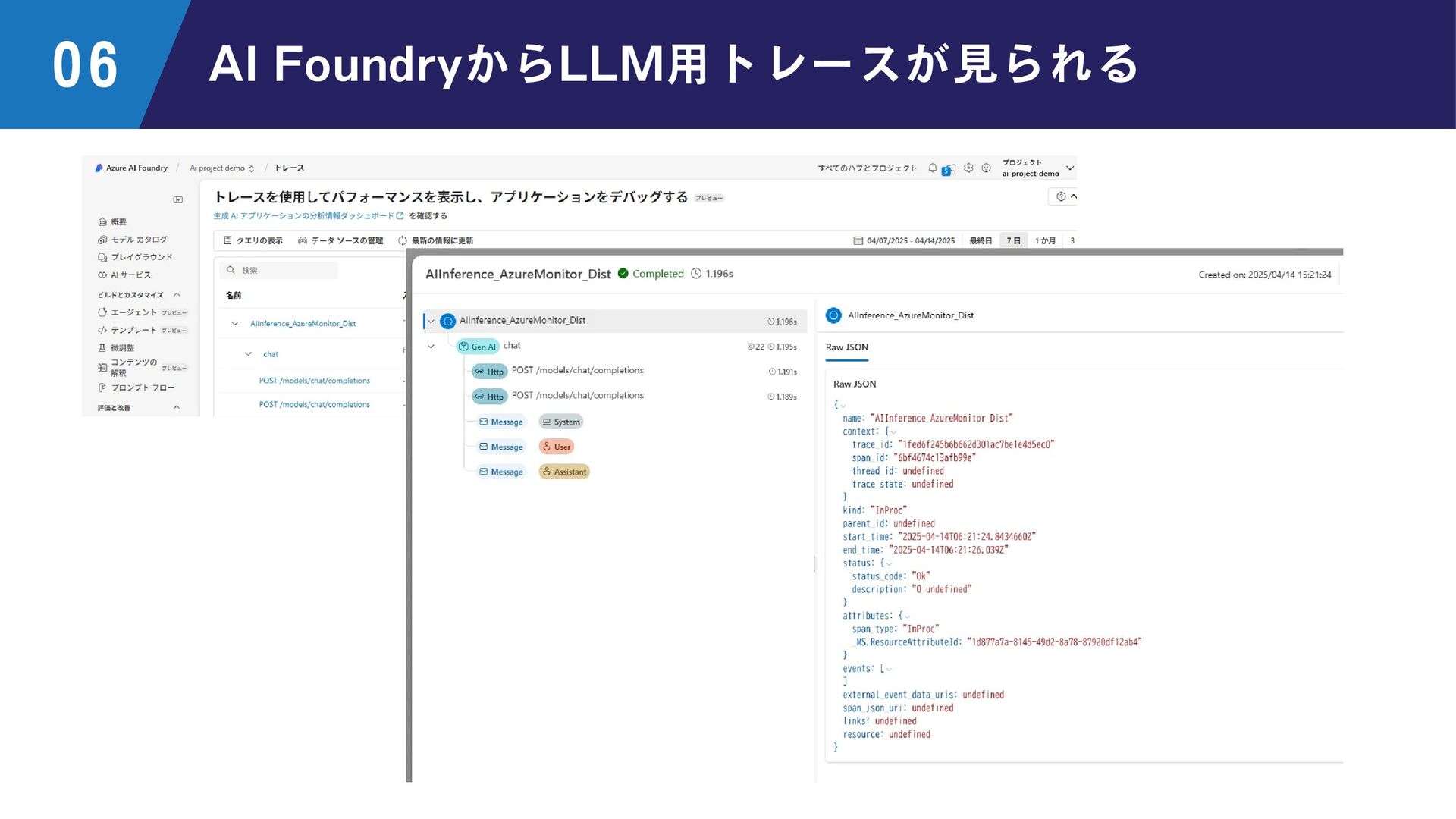Open the settings gear icon

coord(968,168)
